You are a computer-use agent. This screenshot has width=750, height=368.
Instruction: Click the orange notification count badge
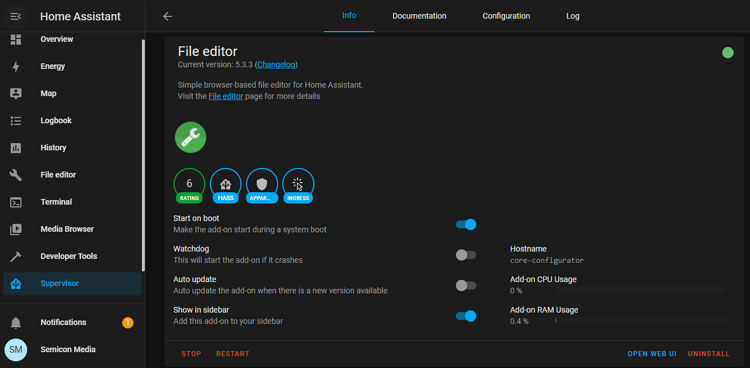tap(128, 323)
